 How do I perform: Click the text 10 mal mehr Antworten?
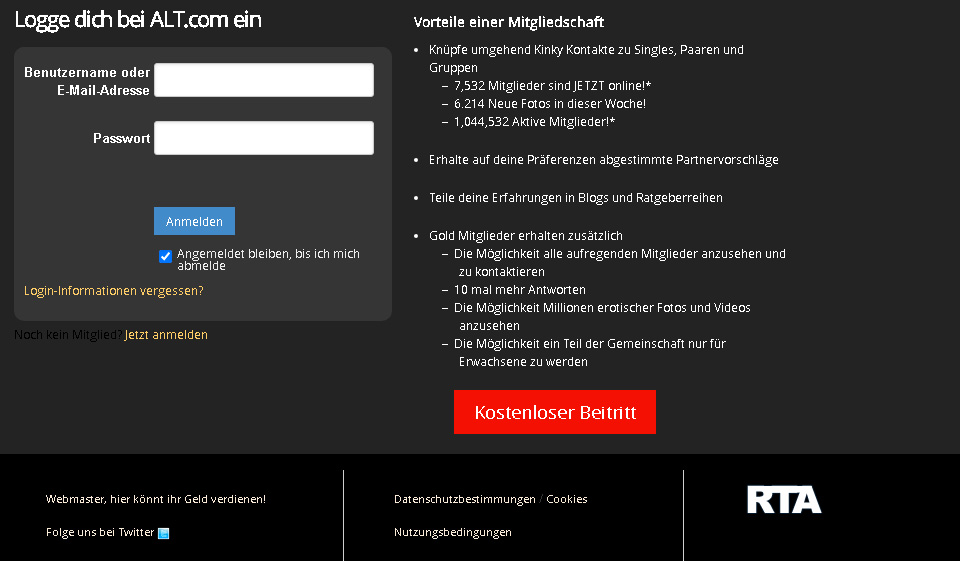tap(520, 290)
